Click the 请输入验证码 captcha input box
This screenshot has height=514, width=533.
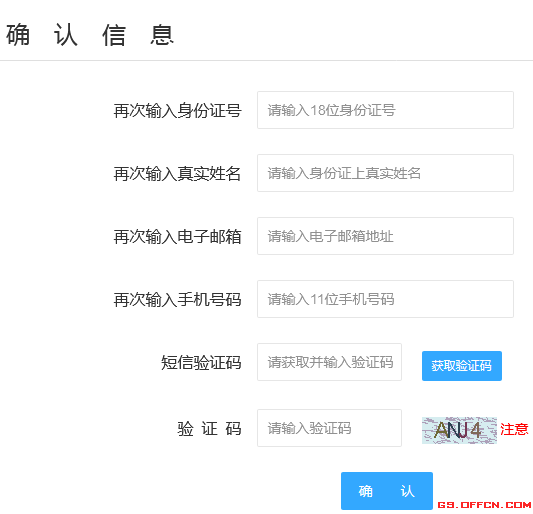(x=329, y=428)
